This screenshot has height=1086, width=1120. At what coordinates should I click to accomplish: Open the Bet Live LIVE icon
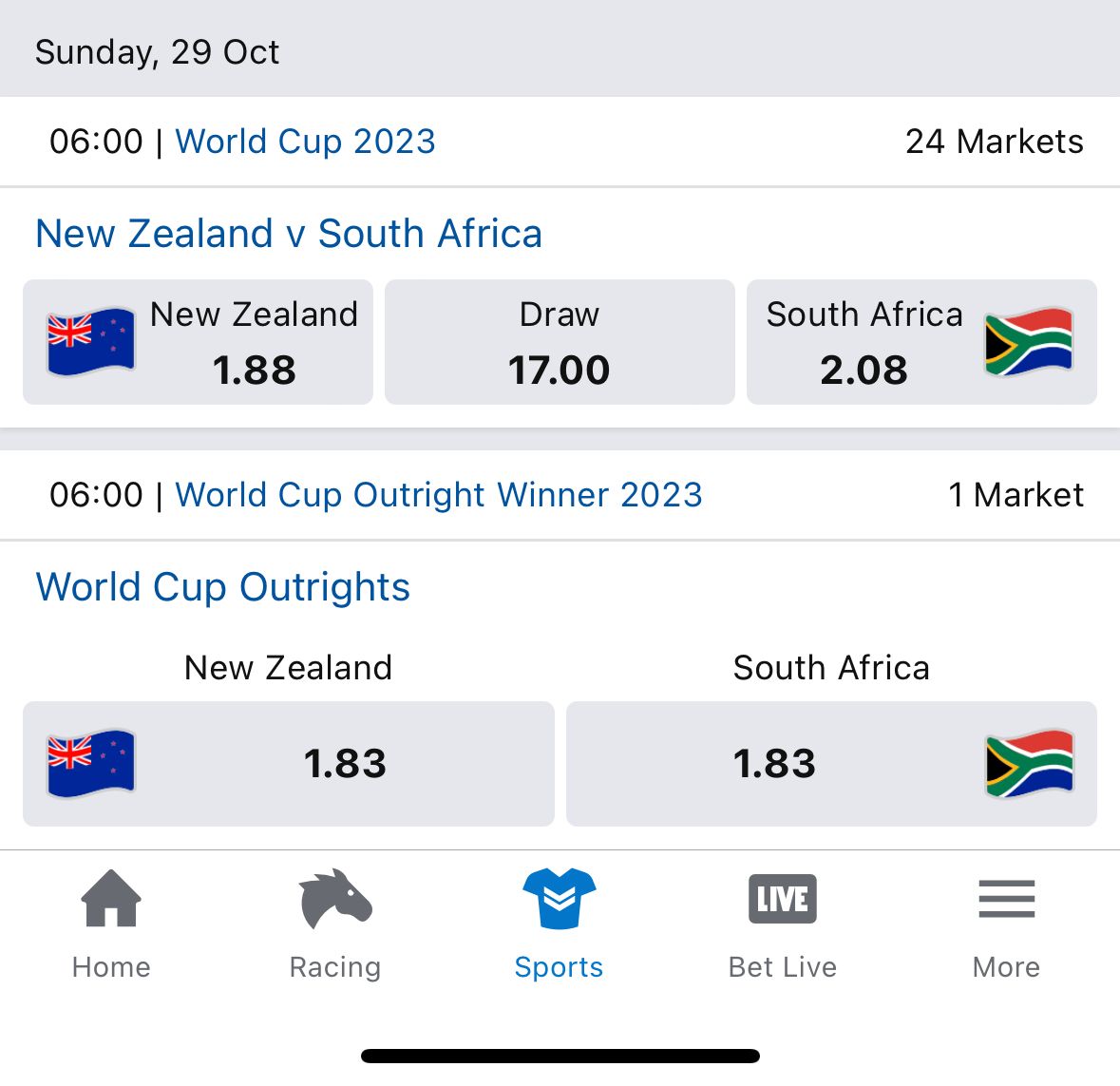(x=782, y=899)
